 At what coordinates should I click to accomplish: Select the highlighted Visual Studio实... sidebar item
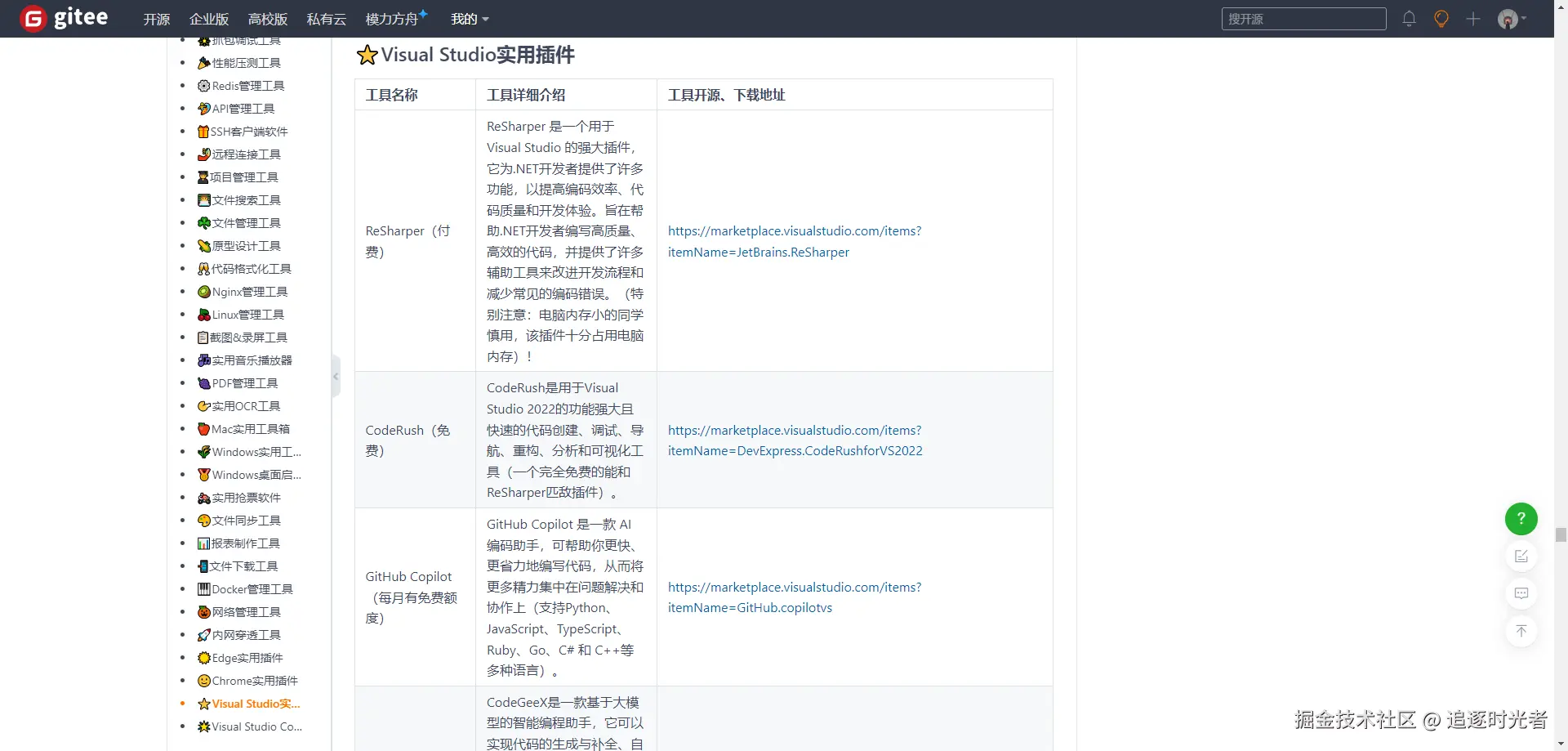coord(249,704)
